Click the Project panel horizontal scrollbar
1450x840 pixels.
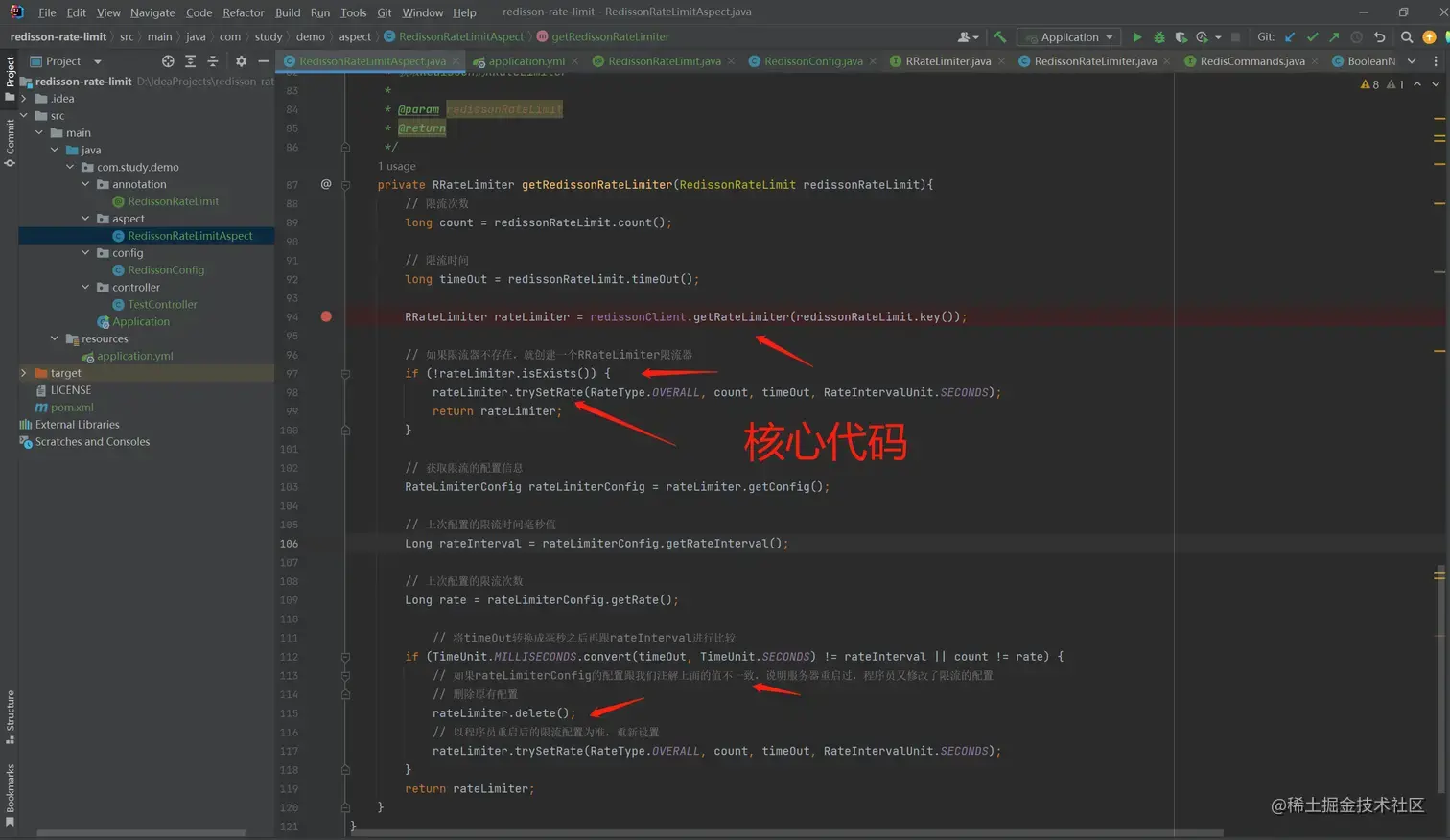click(141, 833)
